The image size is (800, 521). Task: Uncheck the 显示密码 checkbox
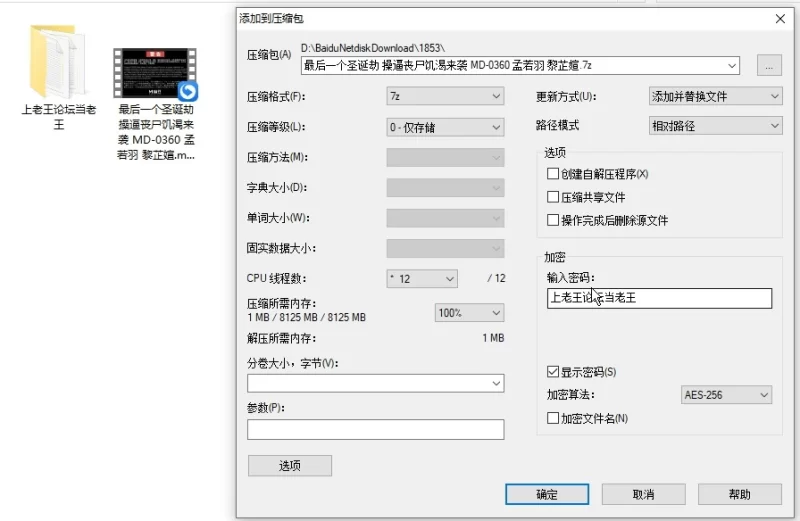[553, 371]
